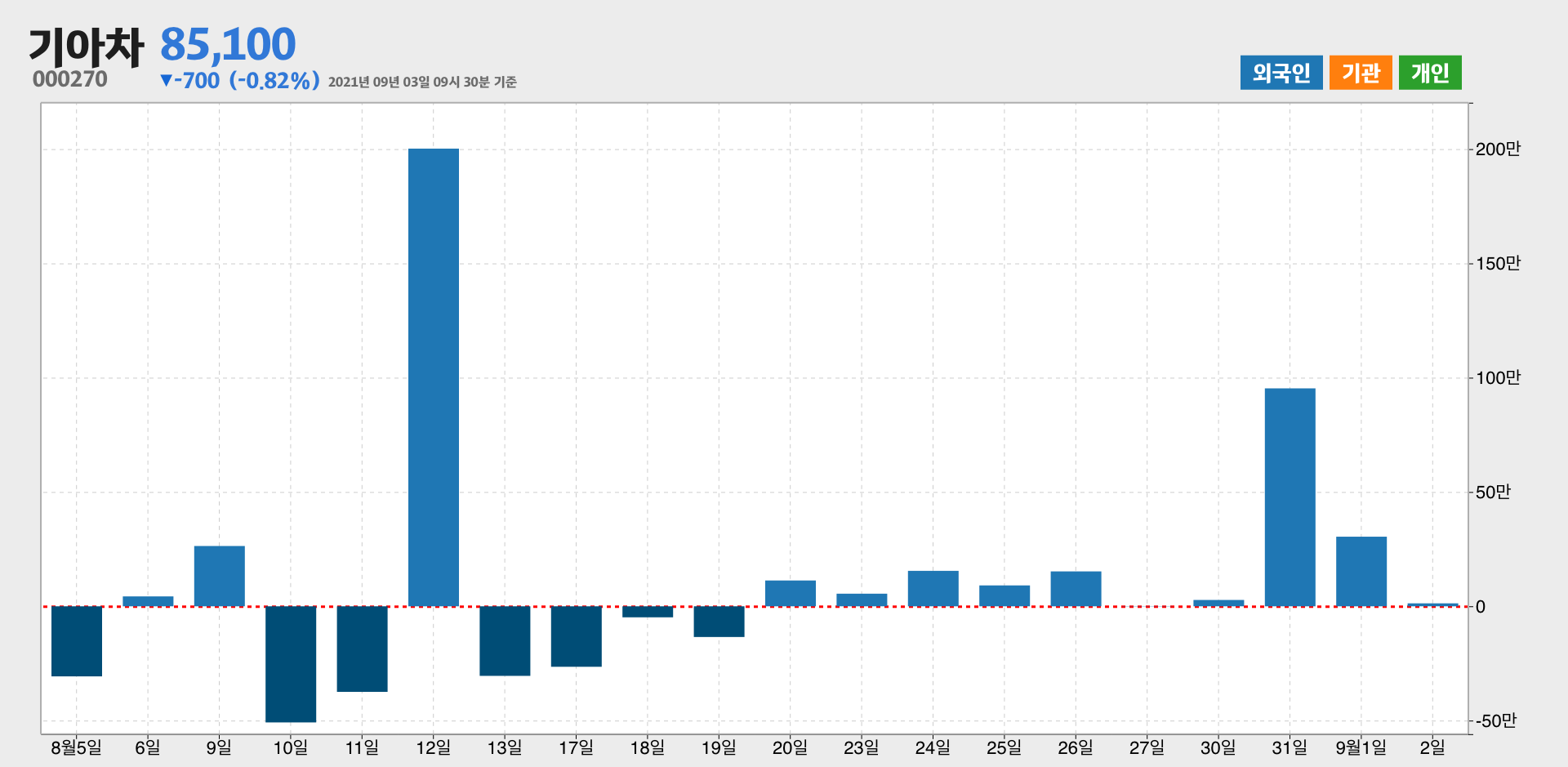Select the 개인 legend button
The image size is (1568, 767).
click(1430, 73)
